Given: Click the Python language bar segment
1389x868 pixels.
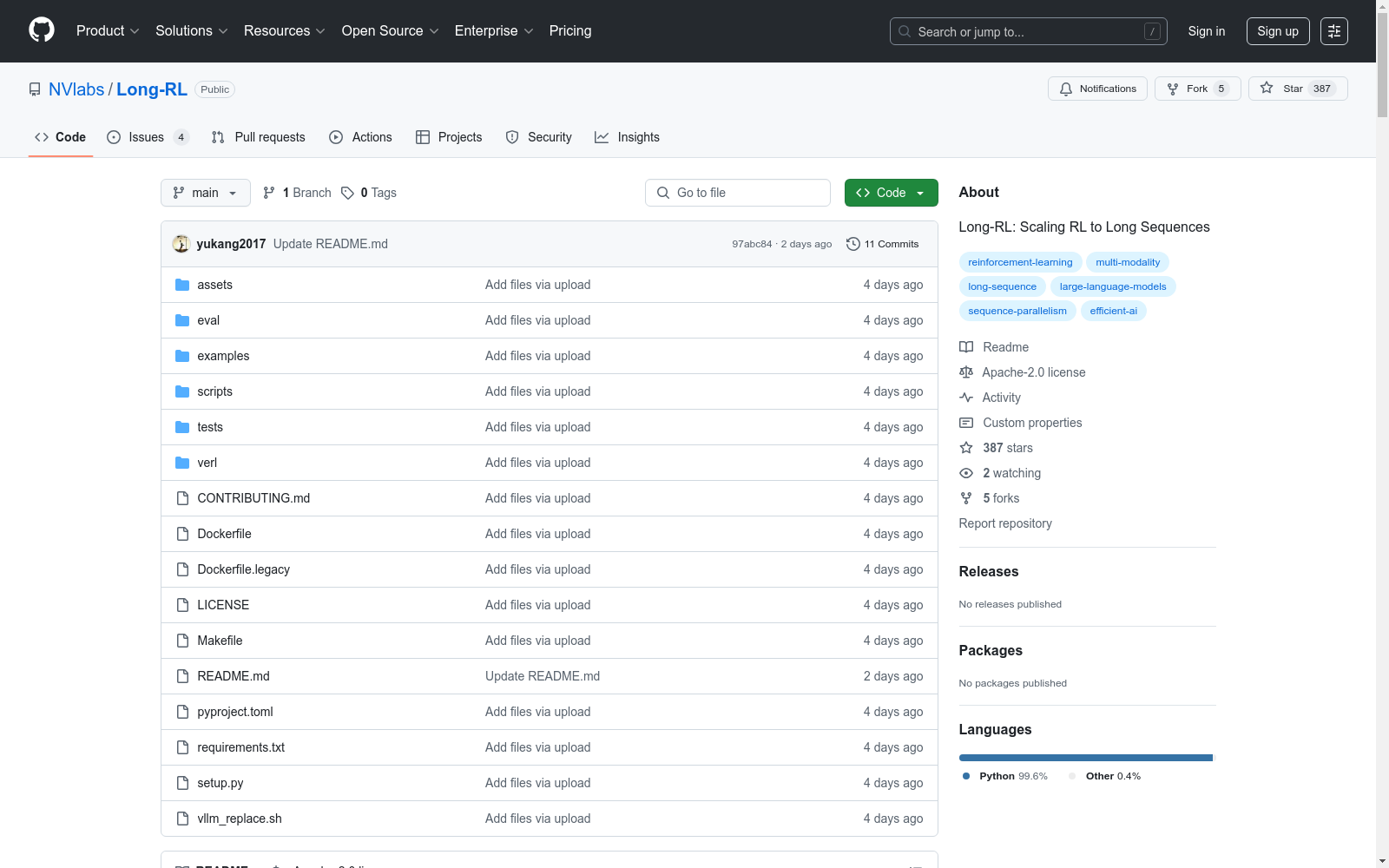Looking at the screenshot, I should pyautogui.click(x=1085, y=758).
